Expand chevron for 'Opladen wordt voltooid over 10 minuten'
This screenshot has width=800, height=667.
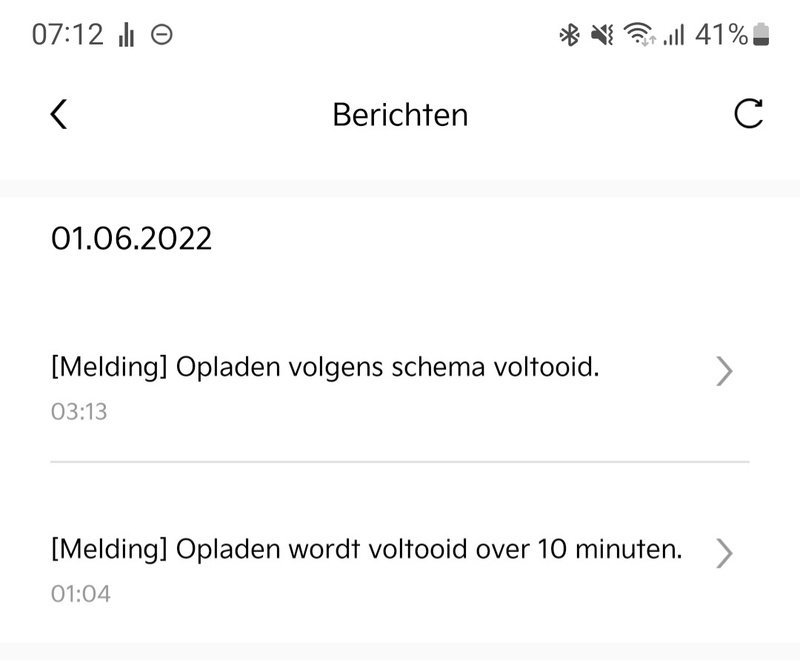click(x=725, y=553)
